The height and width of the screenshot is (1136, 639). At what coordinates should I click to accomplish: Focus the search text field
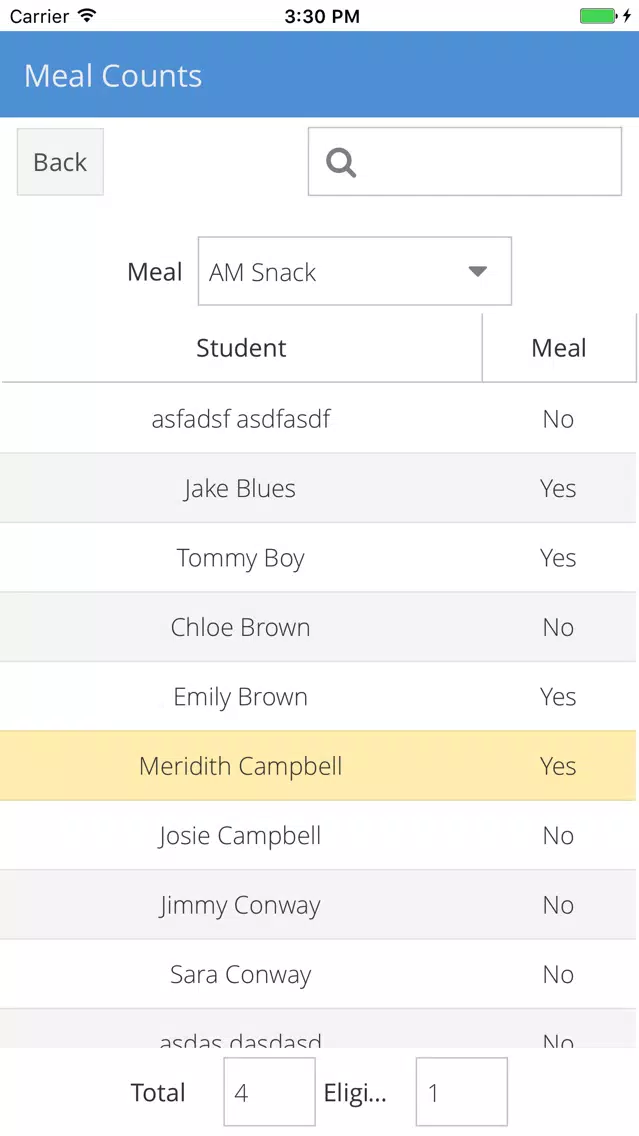[x=464, y=162]
